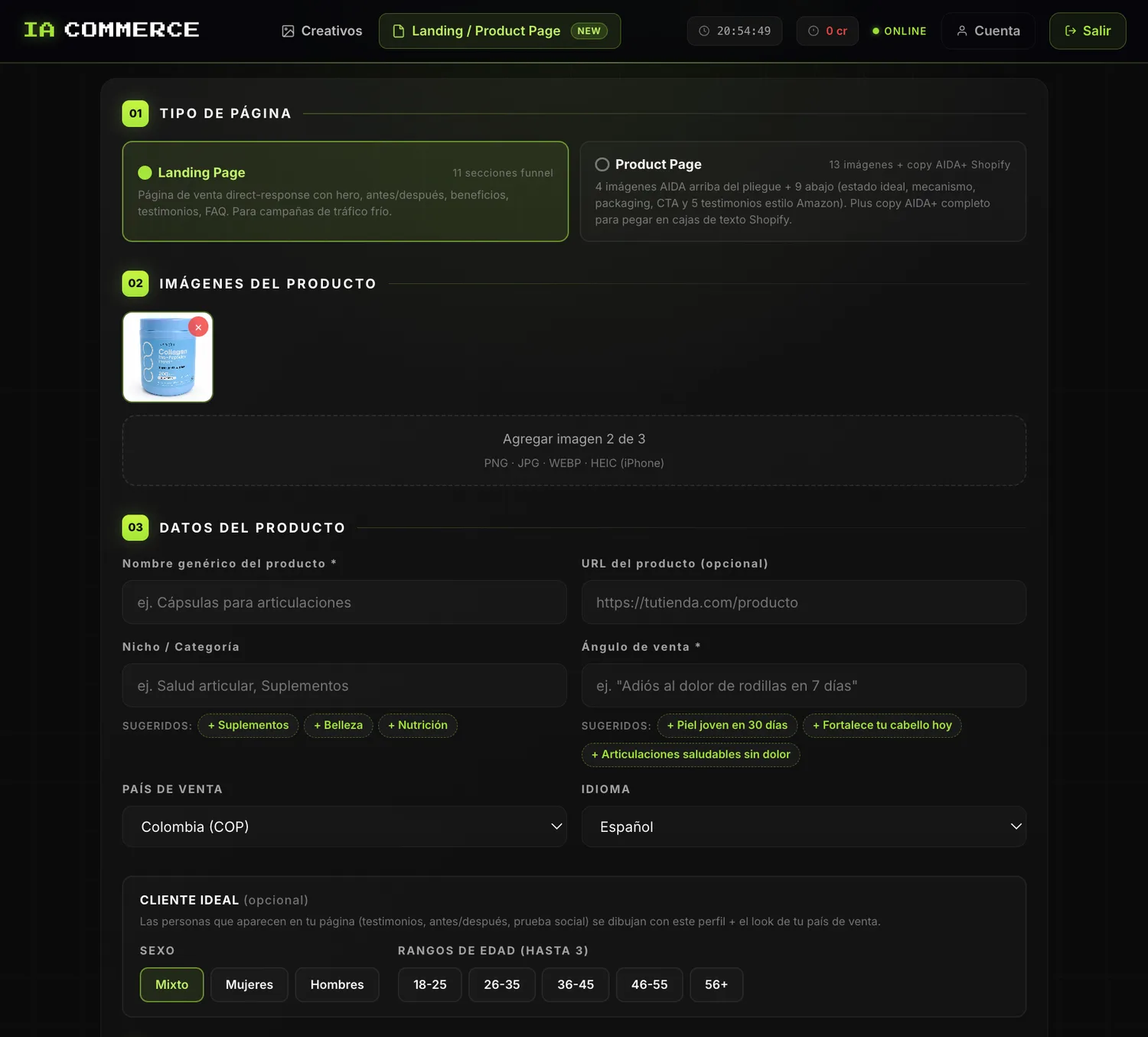Select Mixto for sexo
The height and width of the screenshot is (1037, 1148).
tap(171, 985)
